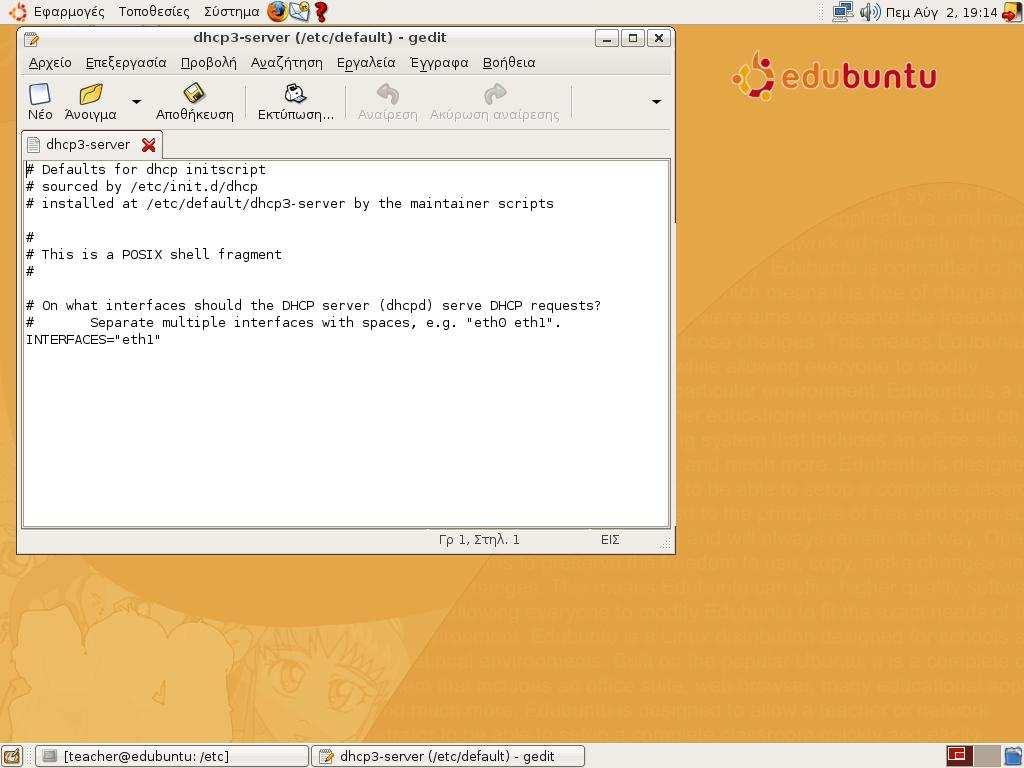This screenshot has height=768, width=1024.
Task: Open trash icon in bottom panel corner
Action: [1013, 756]
